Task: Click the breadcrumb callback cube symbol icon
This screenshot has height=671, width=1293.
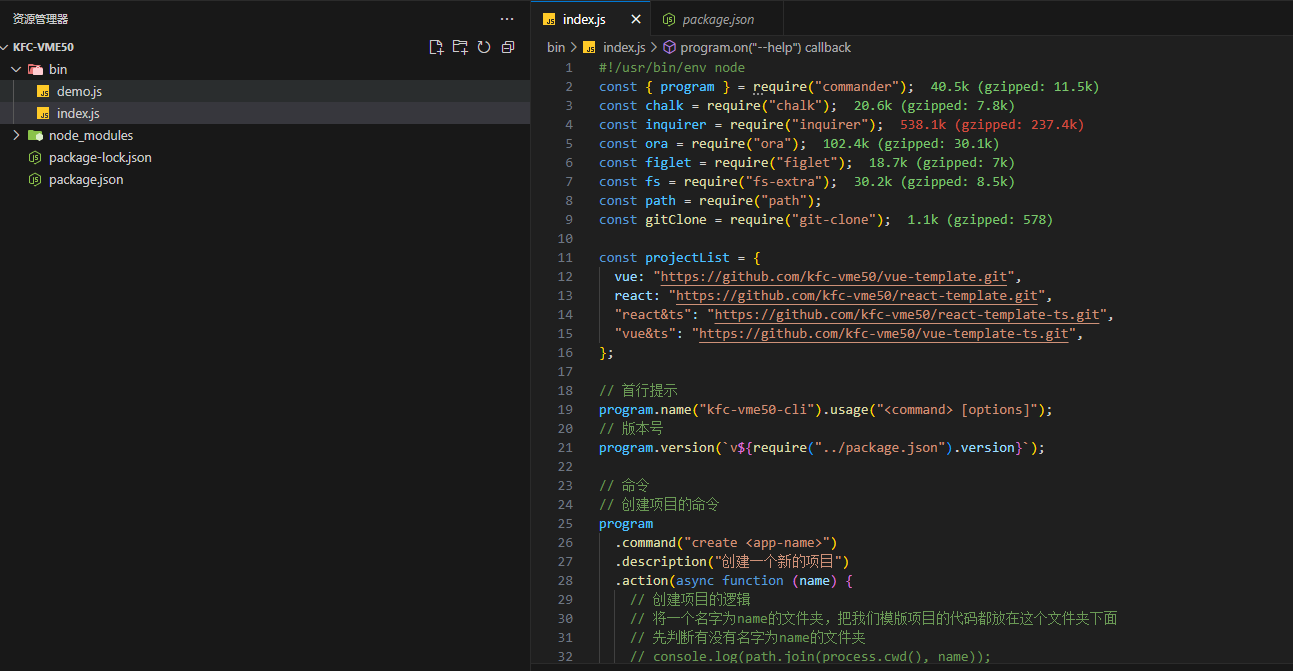Action: point(669,47)
